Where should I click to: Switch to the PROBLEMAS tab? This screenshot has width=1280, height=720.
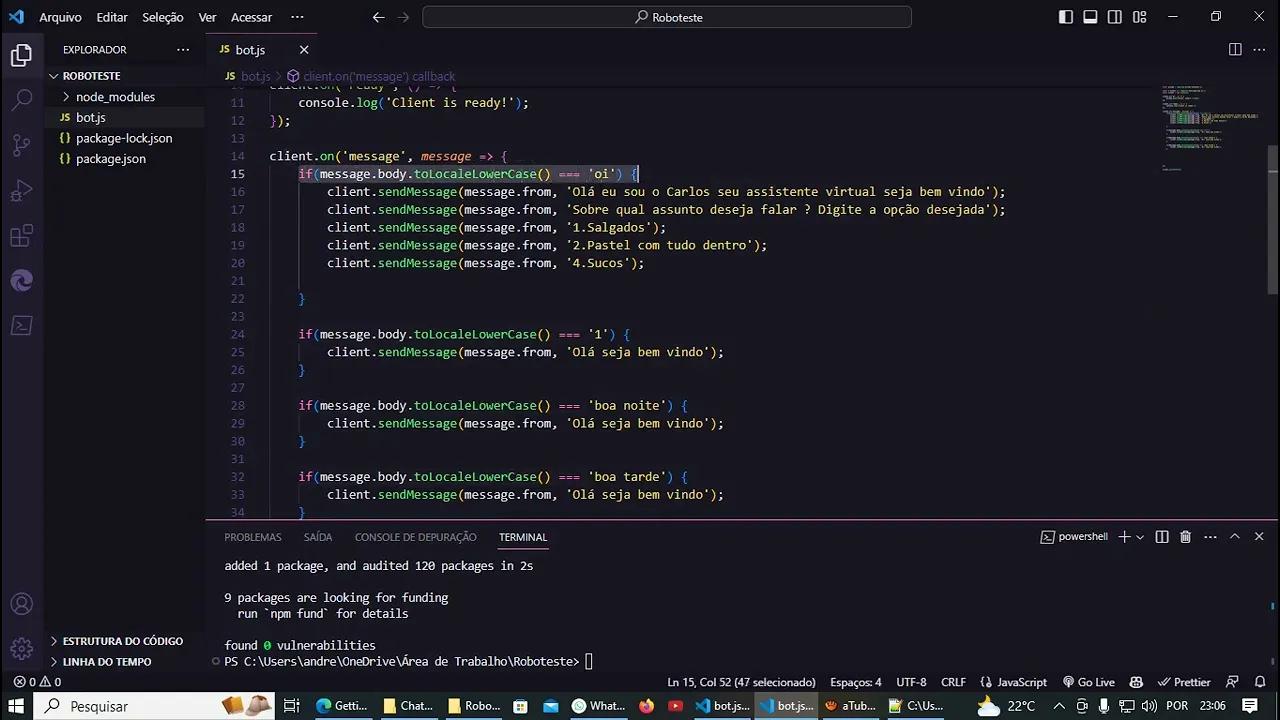coord(253,537)
